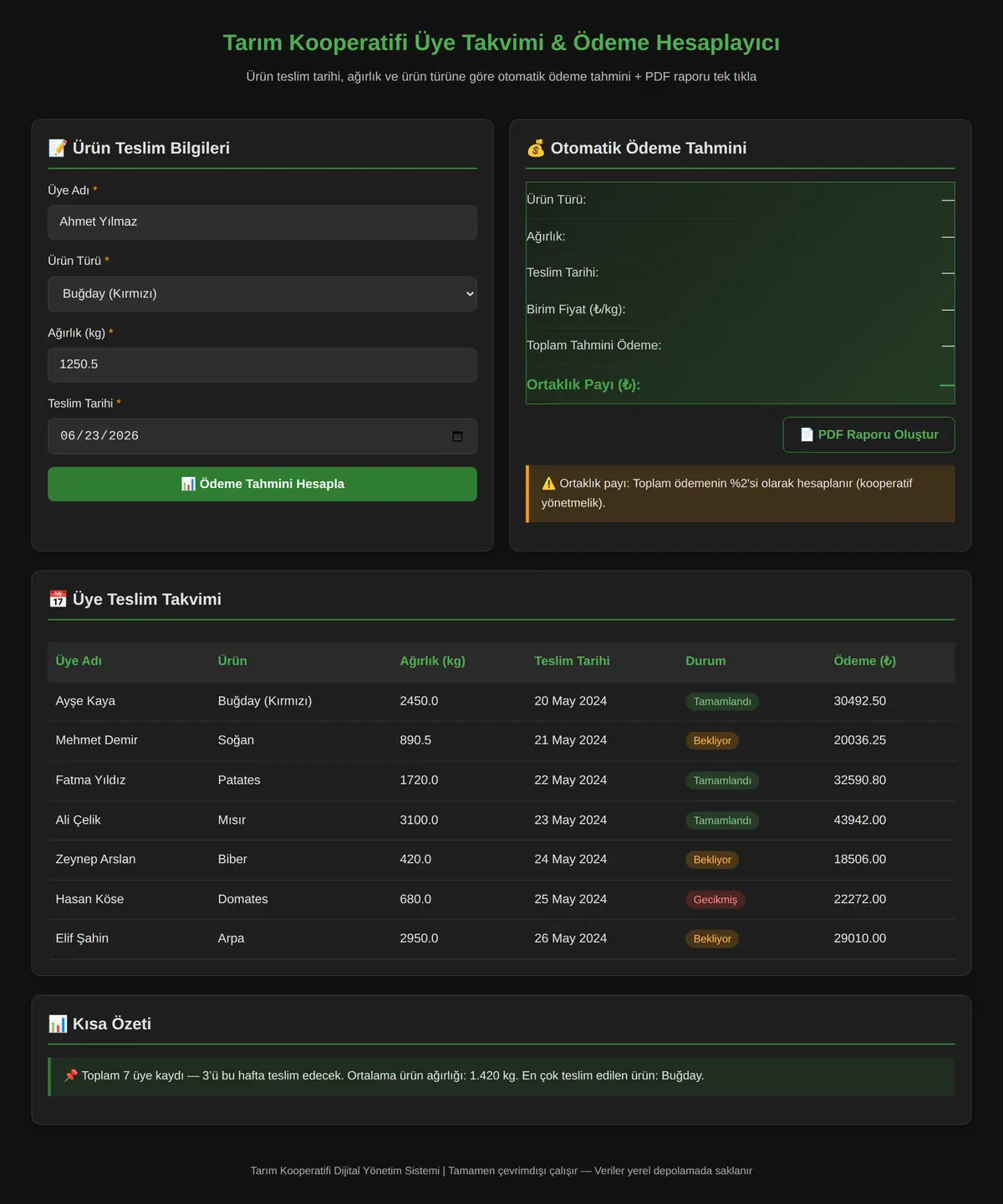Select Ali Çelik in the table
The image size is (1003, 1204).
tap(78, 820)
